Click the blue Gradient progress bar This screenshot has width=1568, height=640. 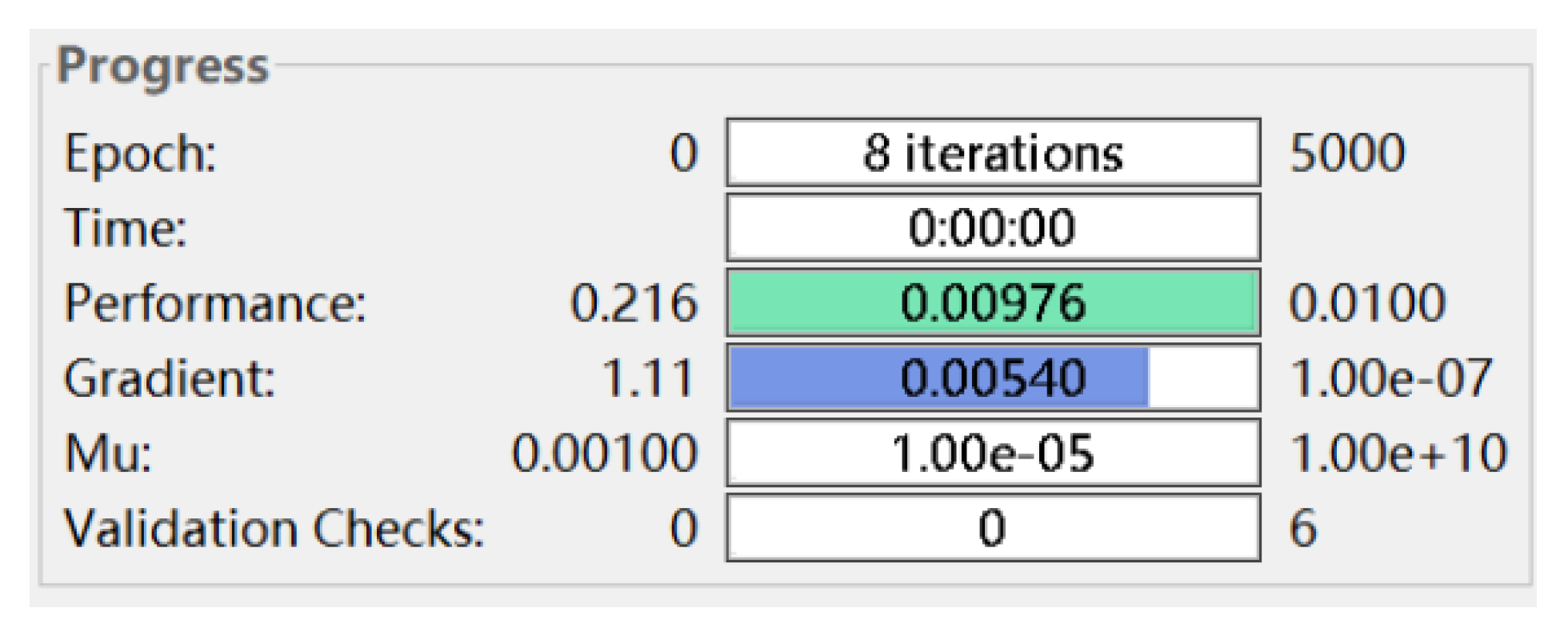point(993,378)
